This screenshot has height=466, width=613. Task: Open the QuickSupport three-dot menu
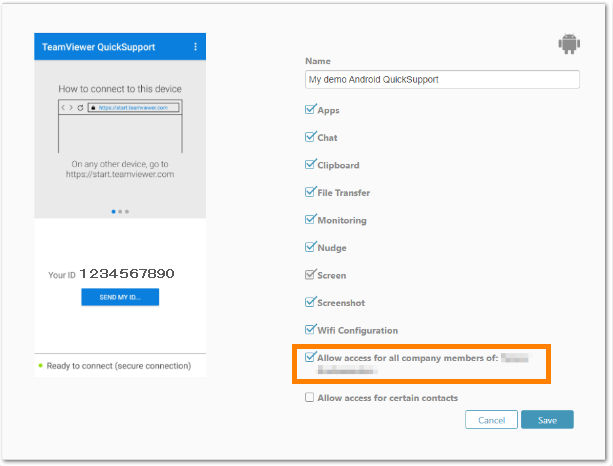pos(195,47)
